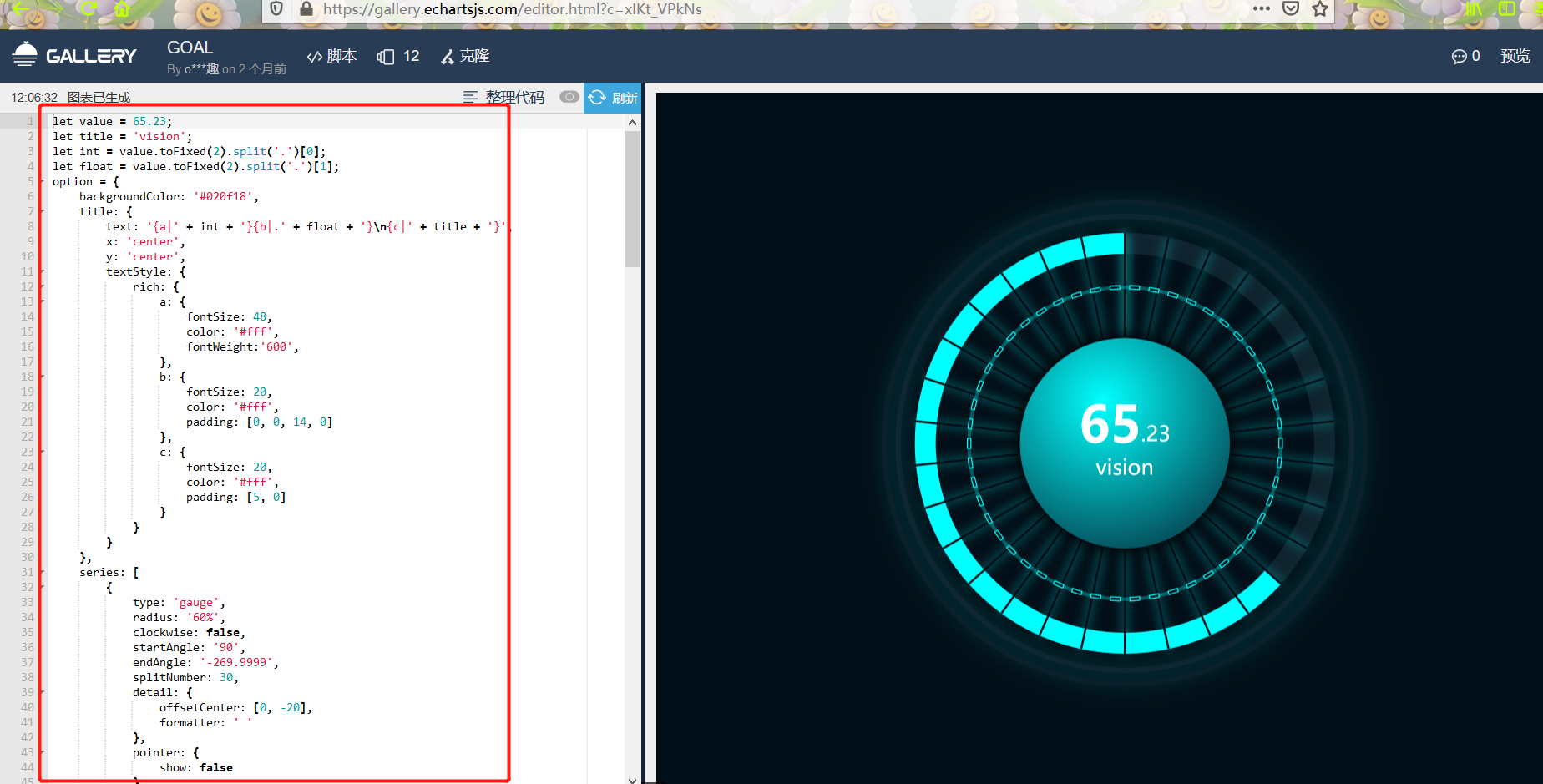Viewport: 1543px width, 784px height.
Task: Click the 'vision' label in the gauge
Action: tap(1124, 468)
